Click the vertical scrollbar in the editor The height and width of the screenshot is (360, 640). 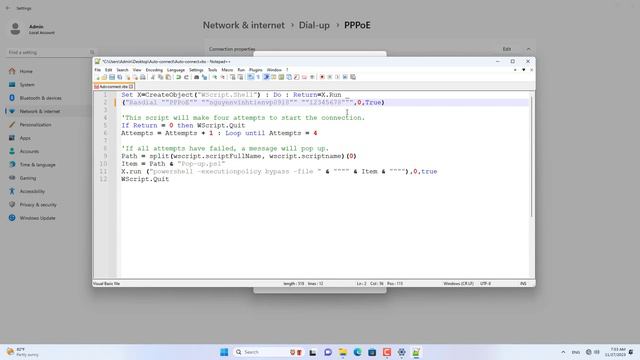(531, 155)
